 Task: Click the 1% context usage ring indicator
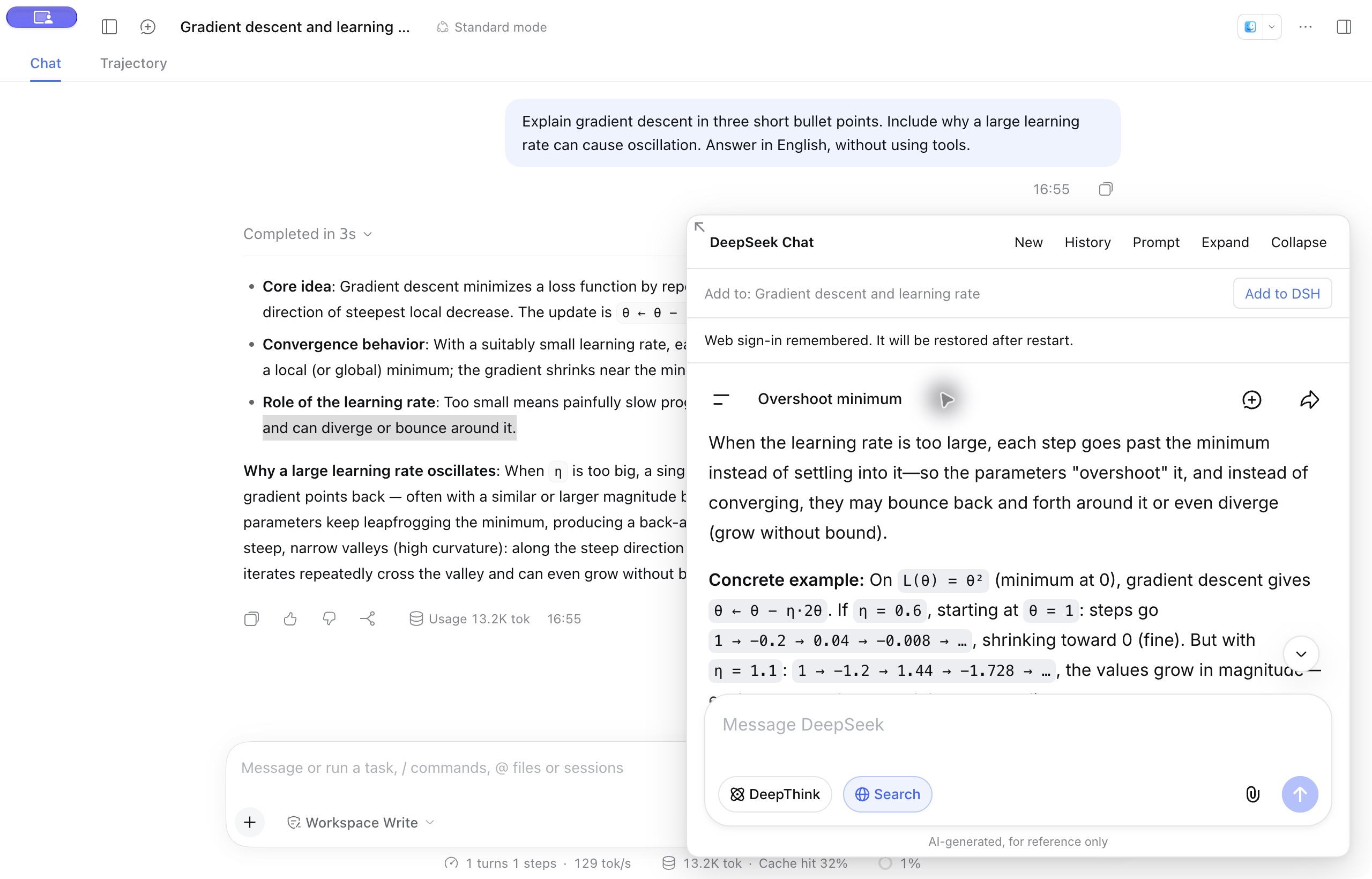pyautogui.click(x=900, y=863)
